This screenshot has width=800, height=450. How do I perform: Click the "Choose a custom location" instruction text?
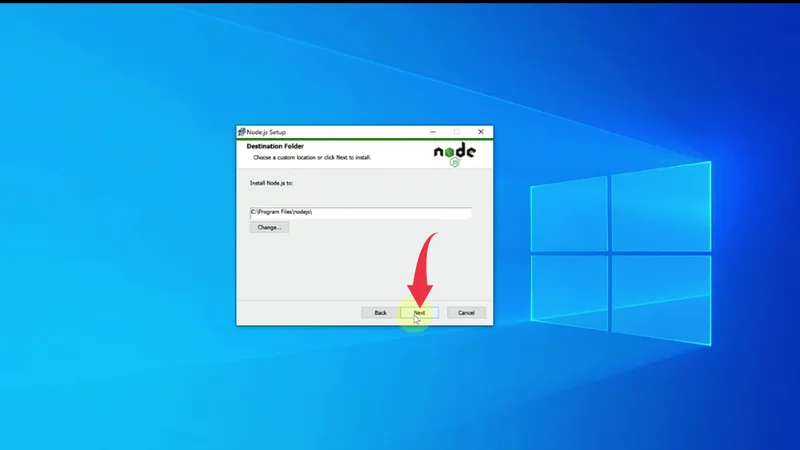coord(312,157)
